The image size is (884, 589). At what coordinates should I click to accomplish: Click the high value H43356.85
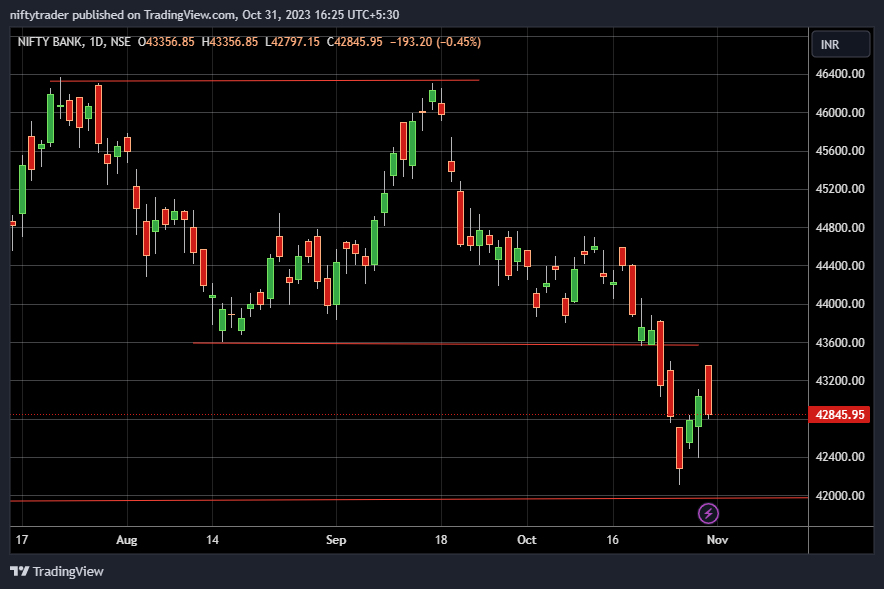click(229, 42)
